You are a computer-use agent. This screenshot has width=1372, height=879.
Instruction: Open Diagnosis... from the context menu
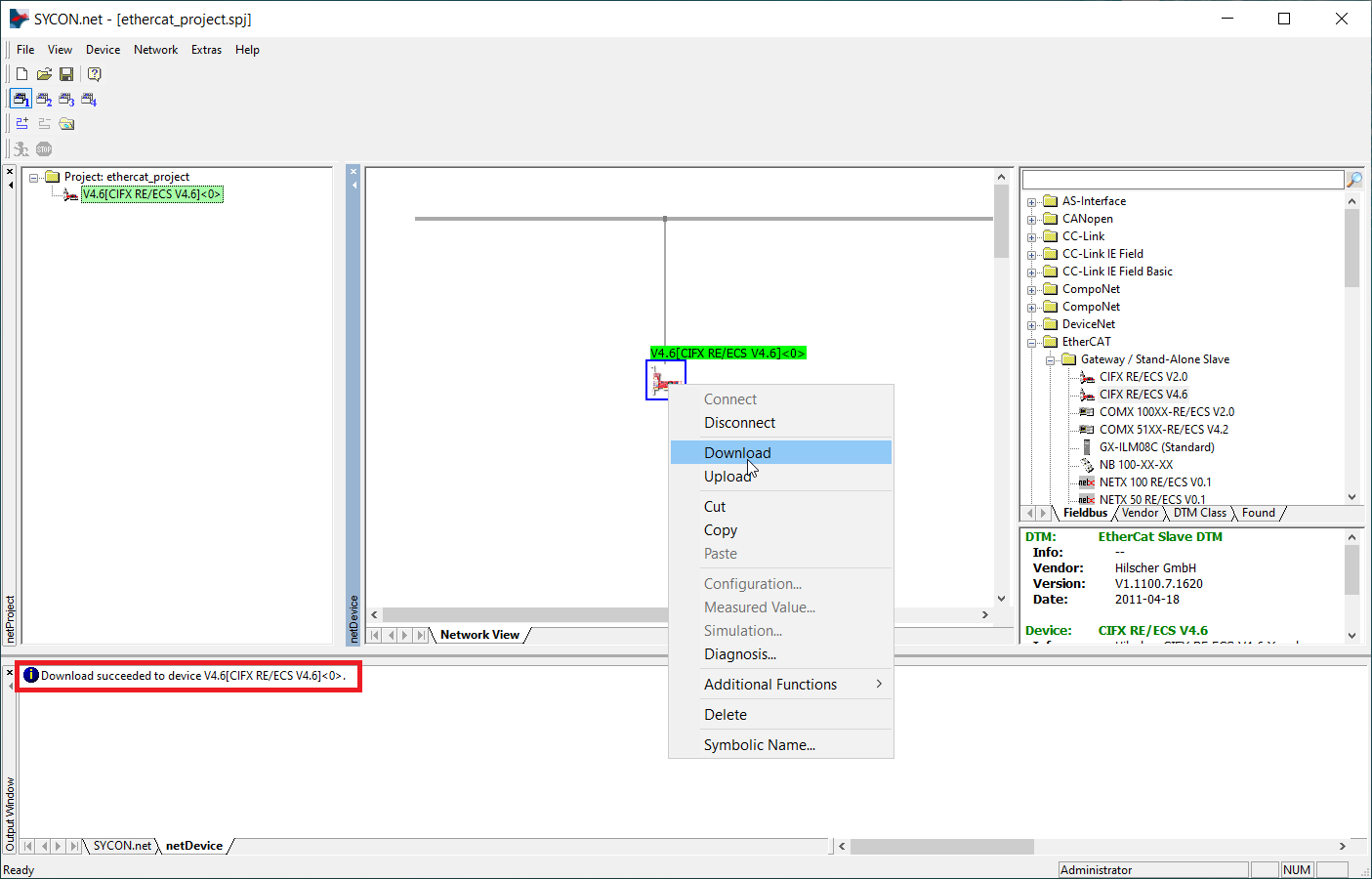pyautogui.click(x=740, y=654)
